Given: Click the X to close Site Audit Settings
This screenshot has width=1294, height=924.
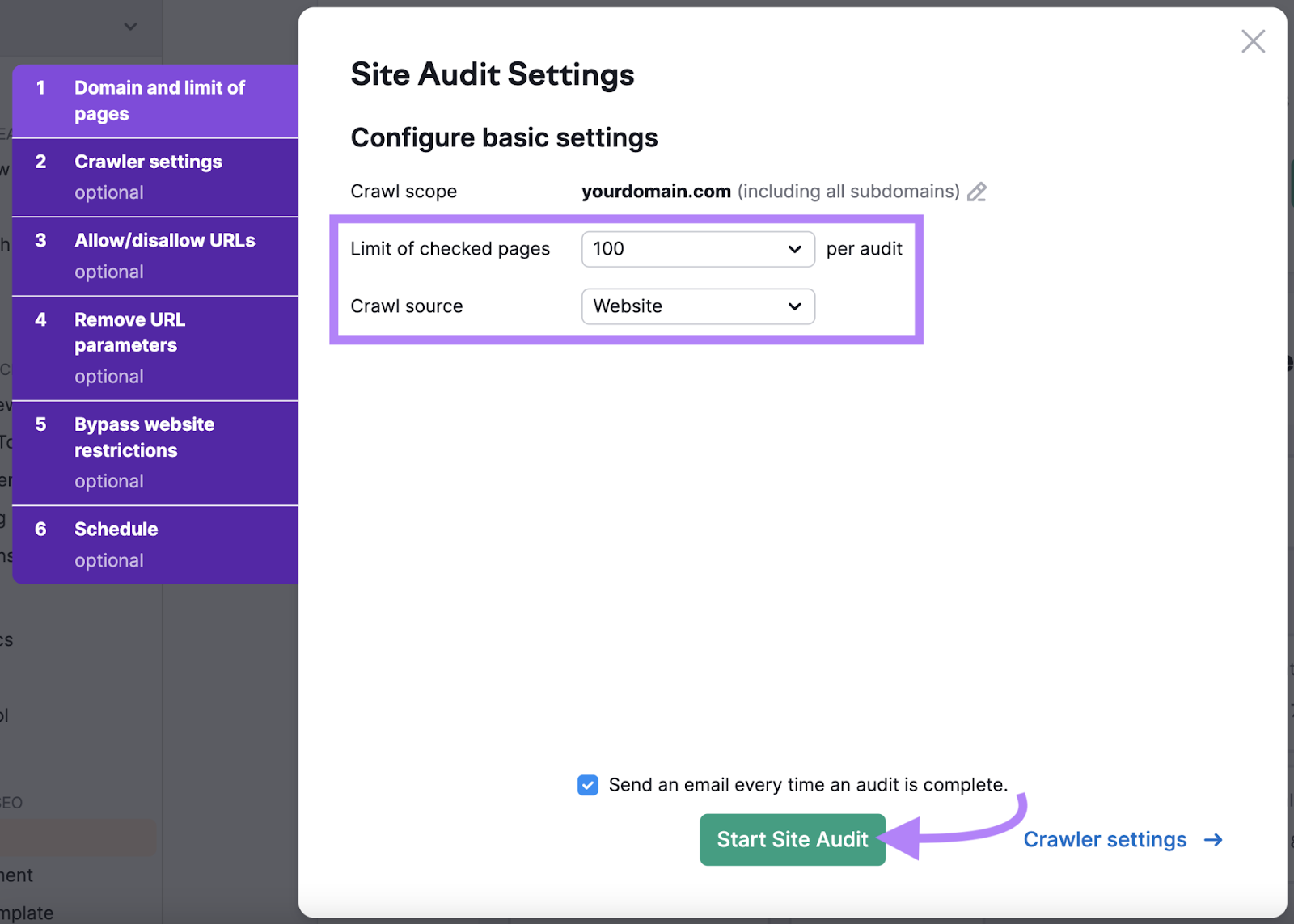Looking at the screenshot, I should pos(1253,40).
